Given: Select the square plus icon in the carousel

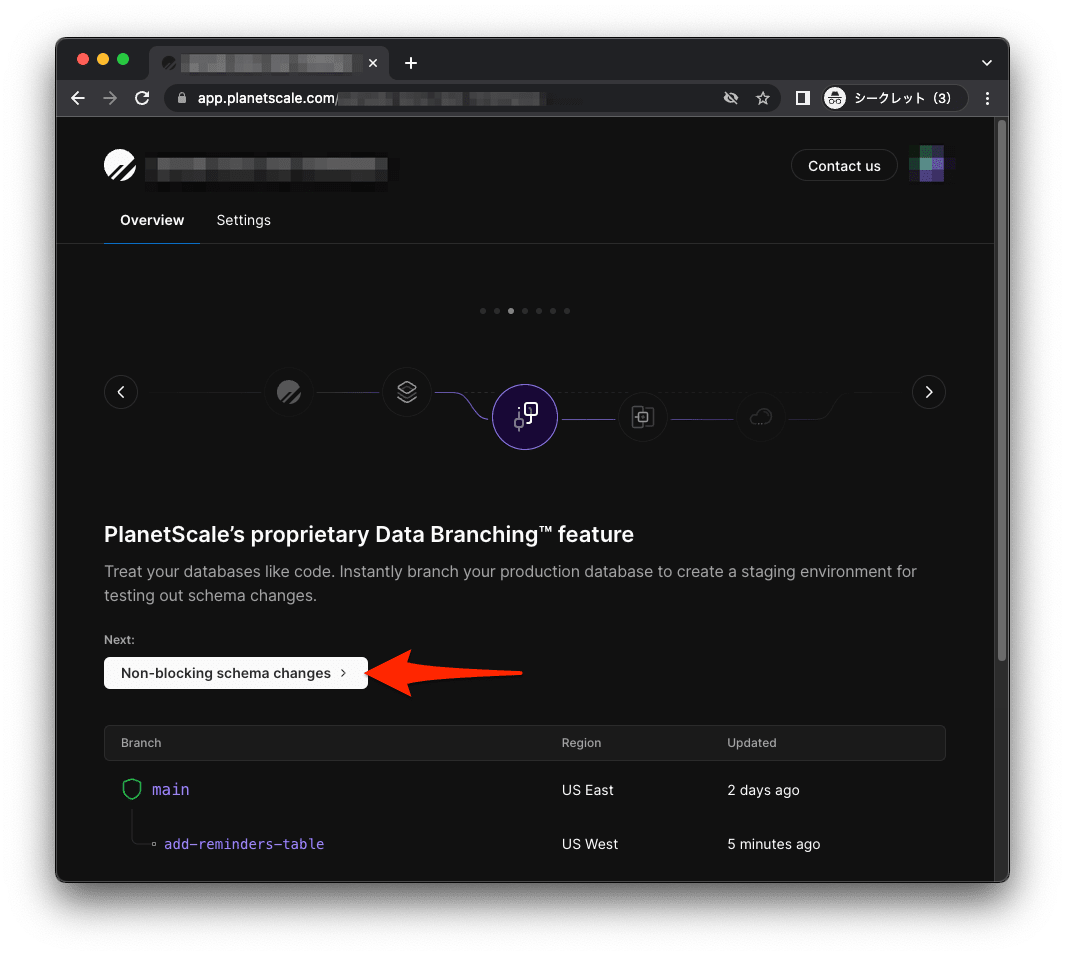Looking at the screenshot, I should click(643, 417).
